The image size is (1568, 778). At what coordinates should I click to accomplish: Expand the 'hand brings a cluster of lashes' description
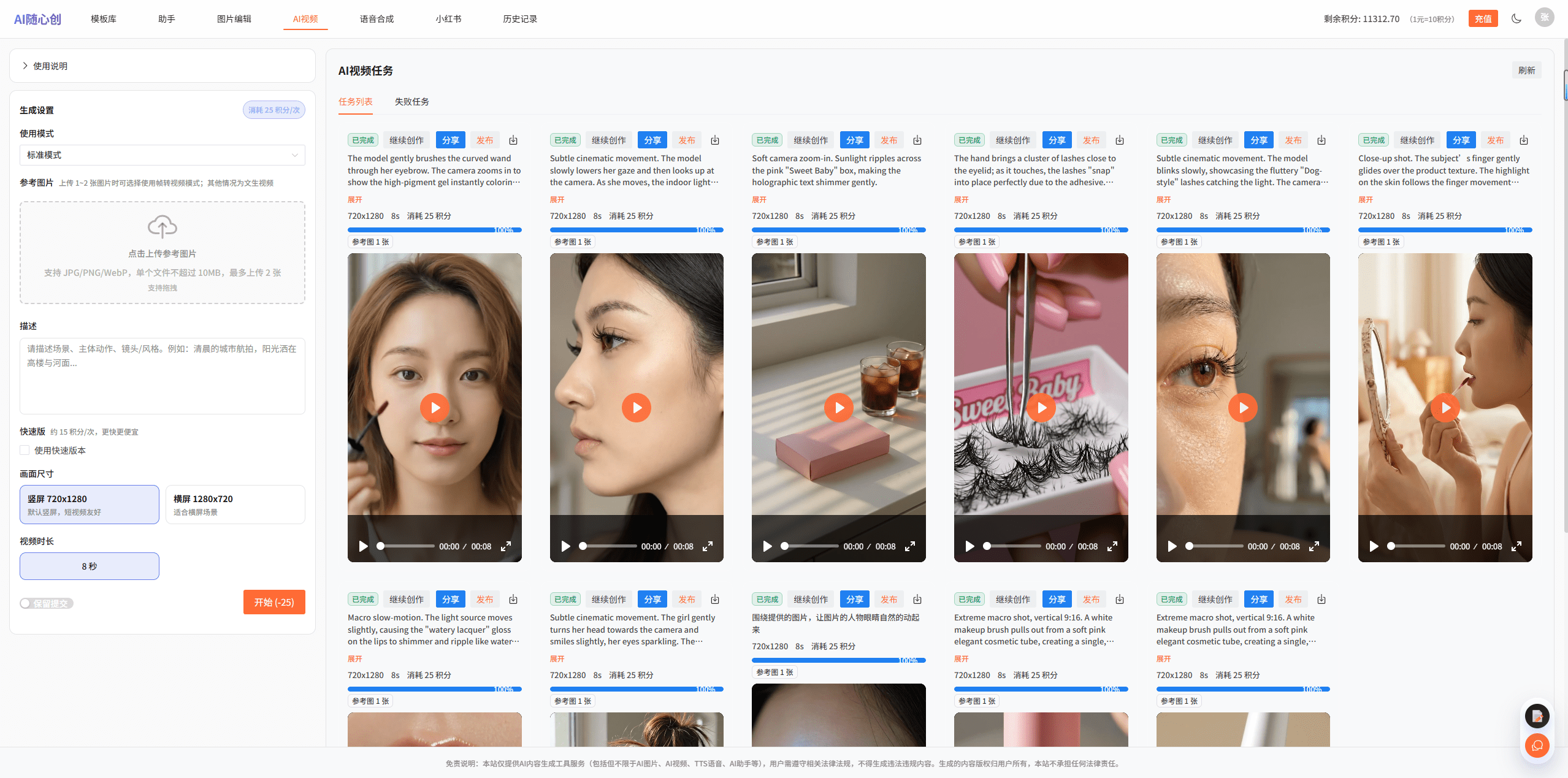click(962, 199)
